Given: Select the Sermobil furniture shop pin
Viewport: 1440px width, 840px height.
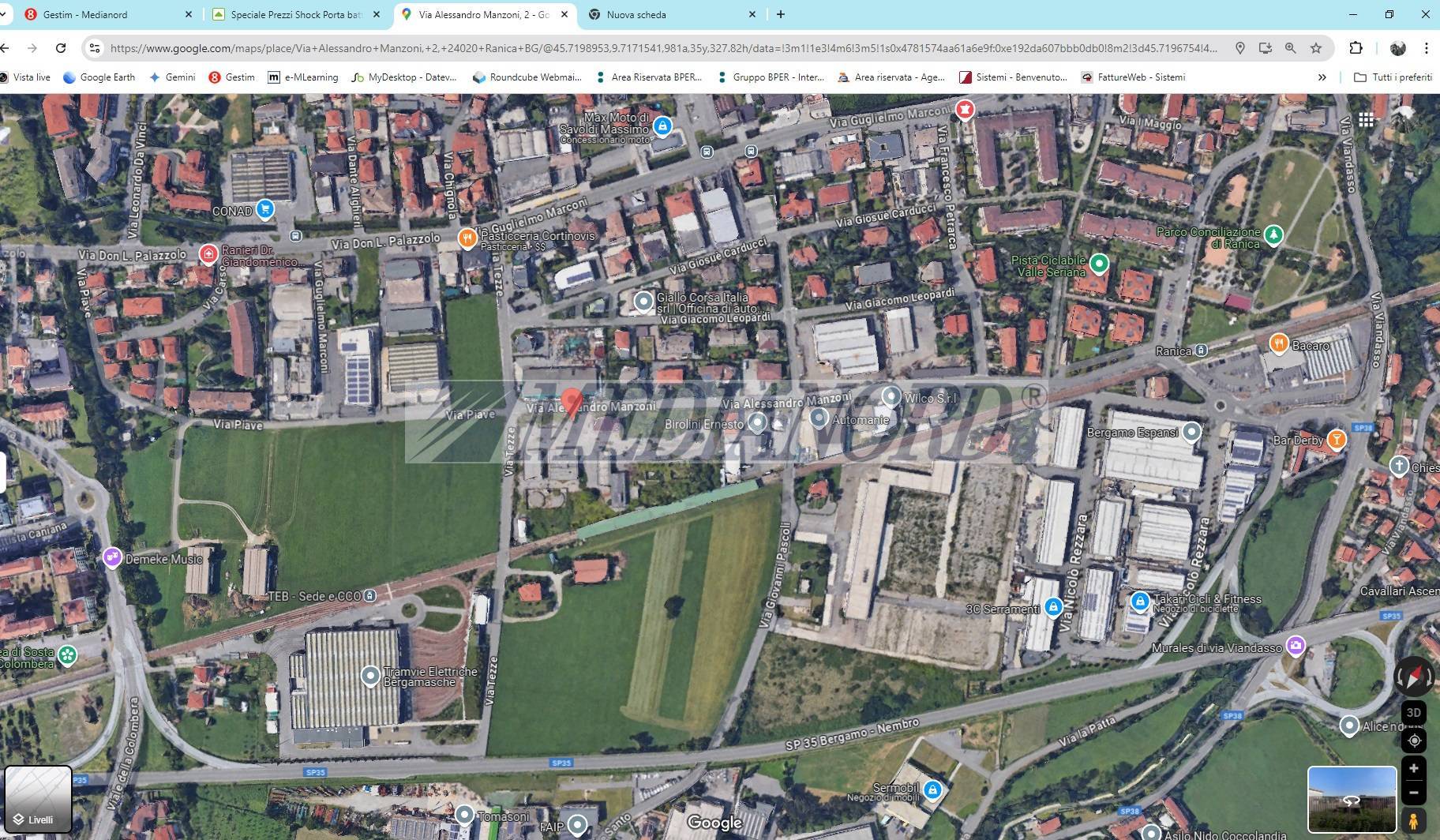Looking at the screenshot, I should point(932,789).
